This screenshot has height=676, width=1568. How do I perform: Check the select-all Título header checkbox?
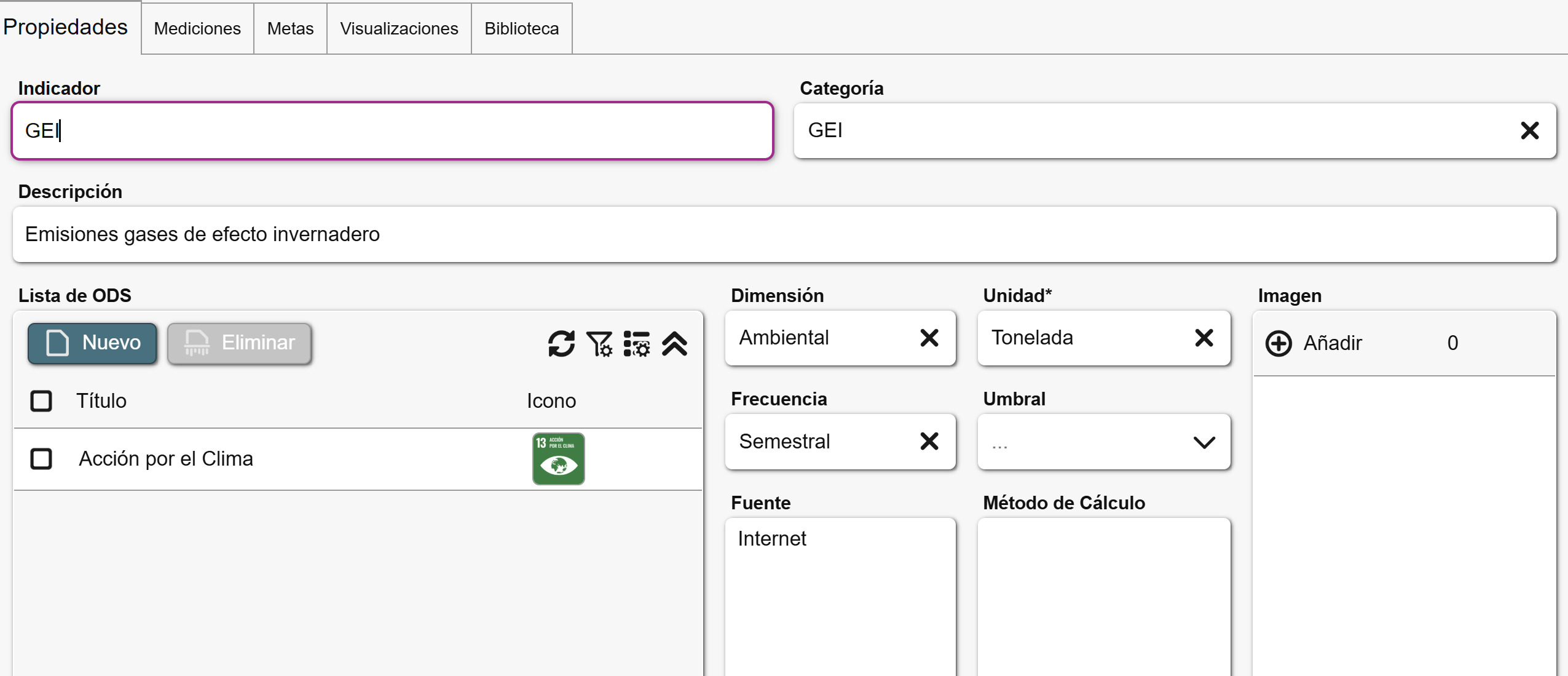[x=41, y=401]
